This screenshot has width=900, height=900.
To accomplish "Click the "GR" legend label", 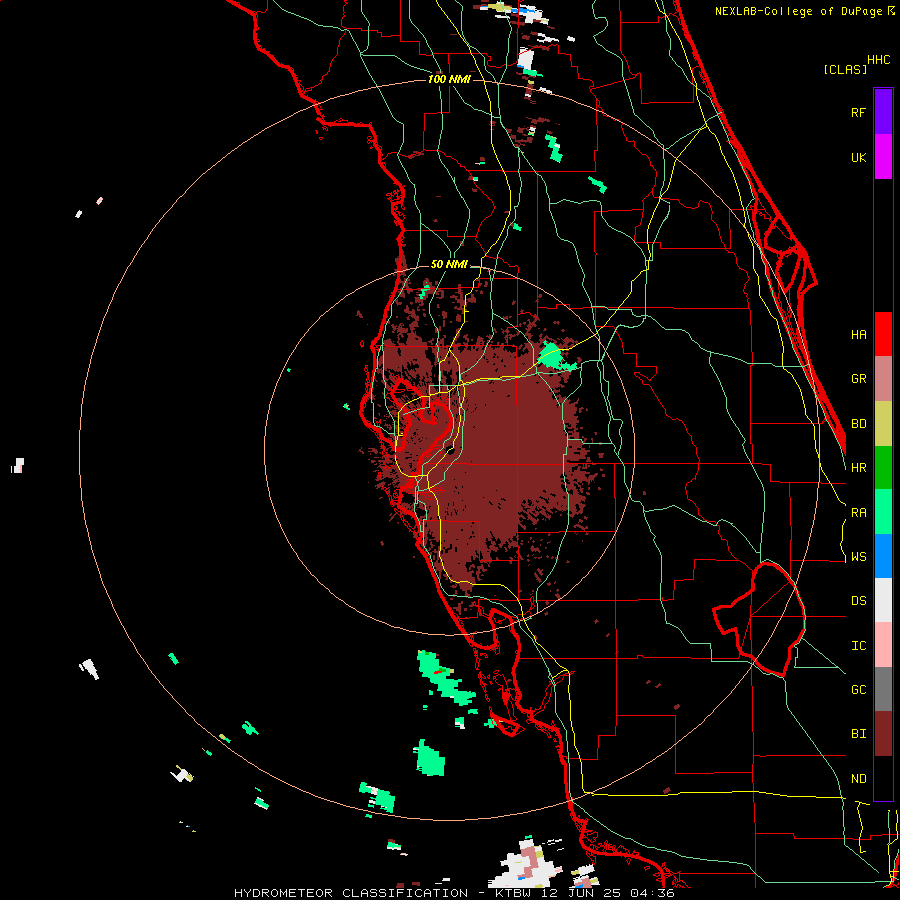I will [858, 379].
